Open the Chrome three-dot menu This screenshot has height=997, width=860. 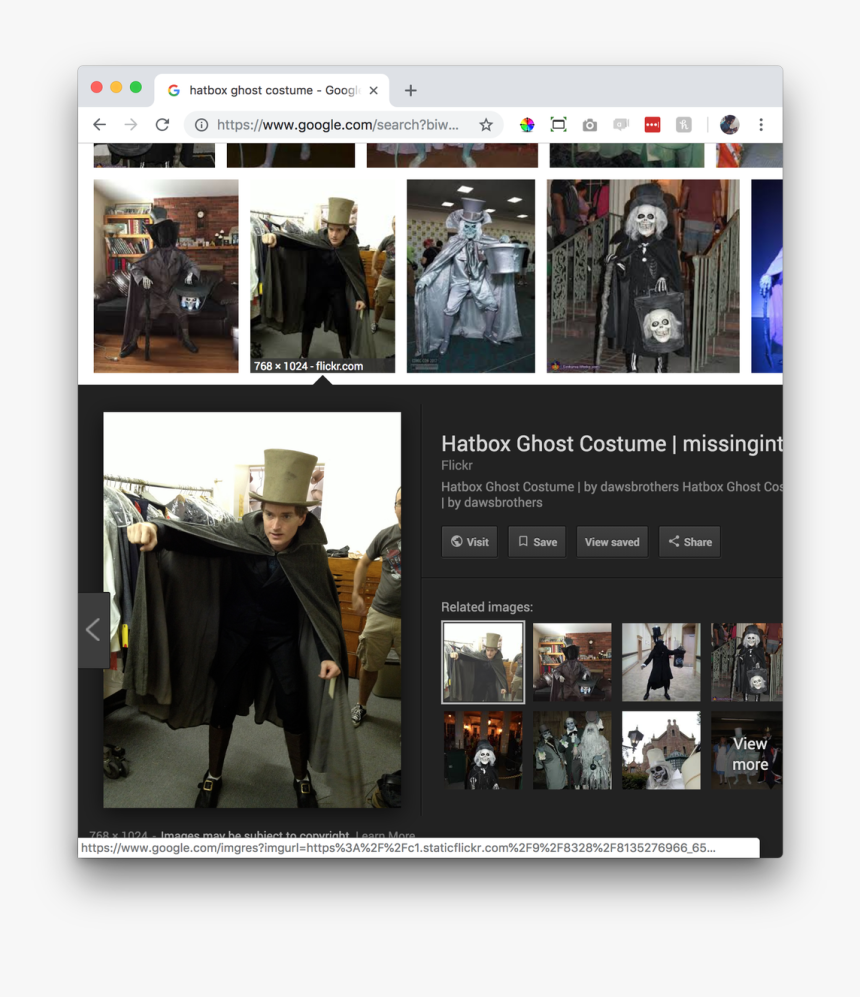click(x=763, y=125)
